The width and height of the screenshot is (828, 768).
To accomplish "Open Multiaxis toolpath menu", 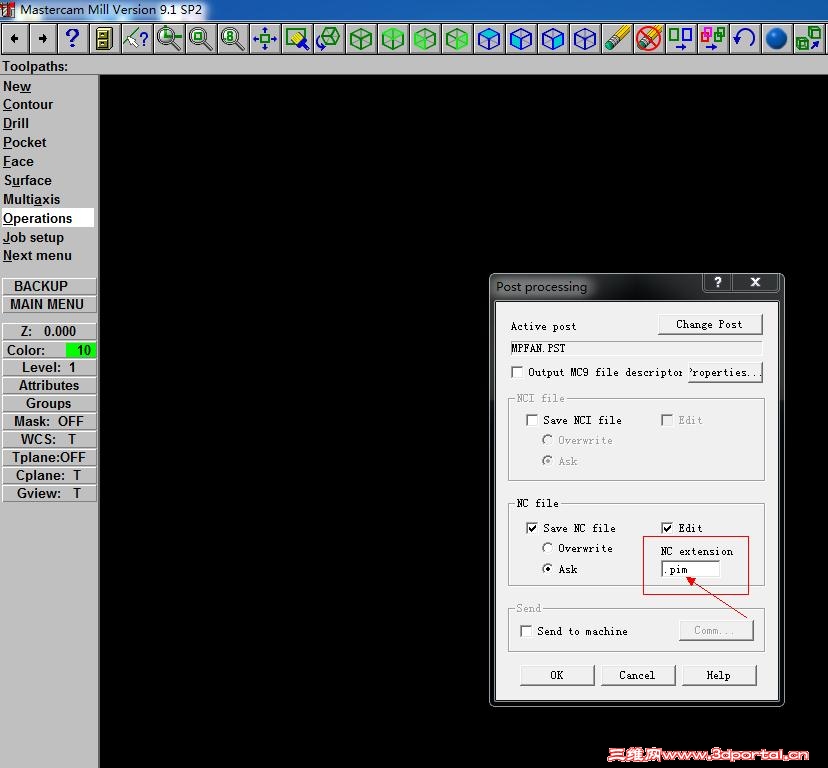I will point(31,200).
